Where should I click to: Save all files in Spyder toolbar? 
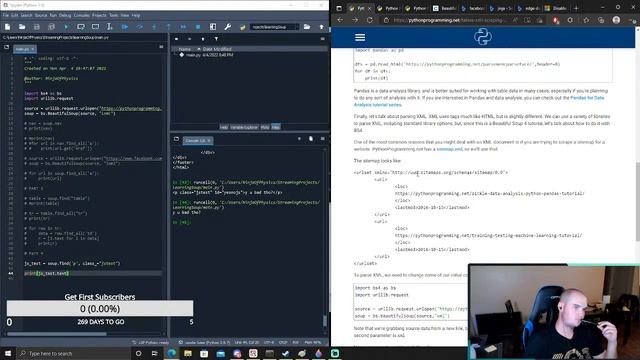[51, 27]
